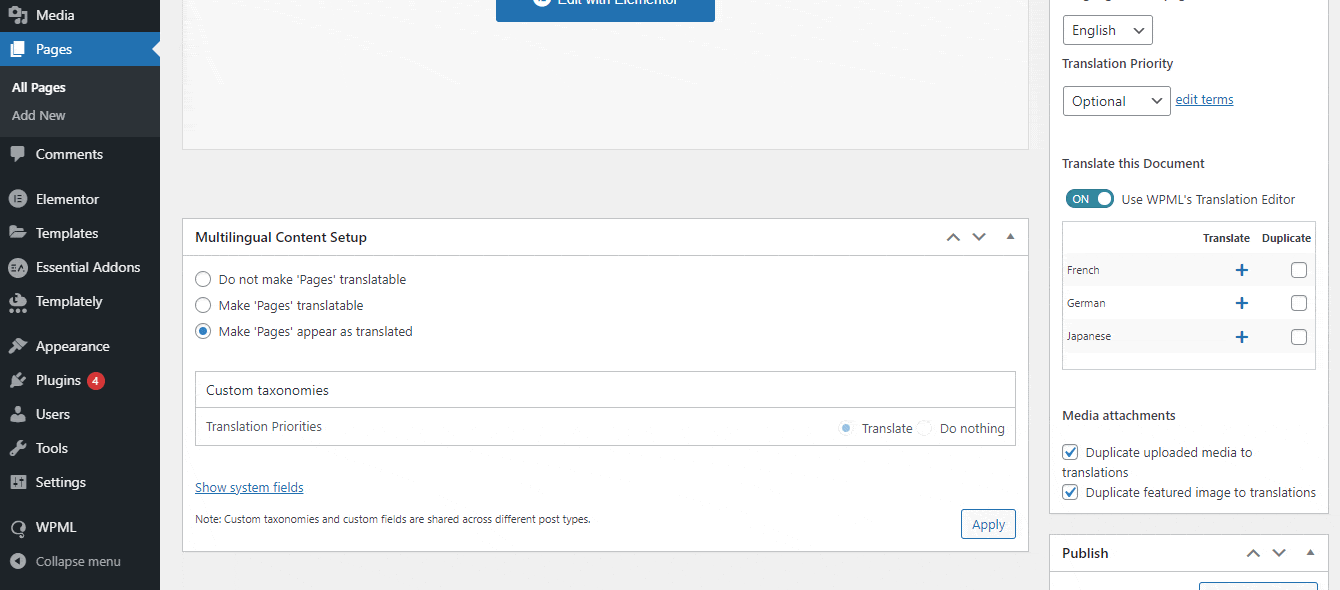The image size is (1340, 590).
Task: Open the WPML sidebar icon
Action: pos(20,527)
